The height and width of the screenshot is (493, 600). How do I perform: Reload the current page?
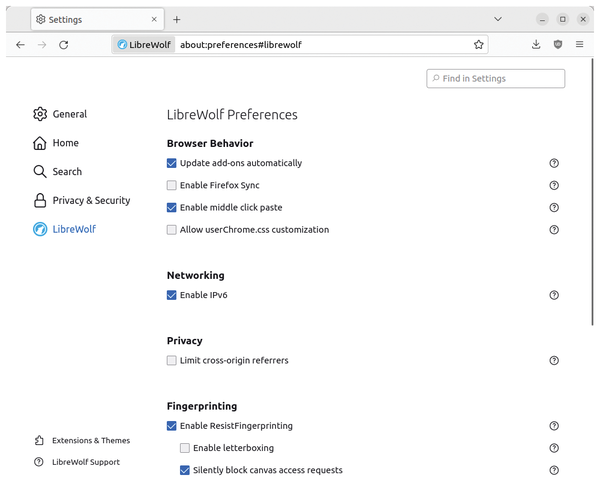pos(64,45)
